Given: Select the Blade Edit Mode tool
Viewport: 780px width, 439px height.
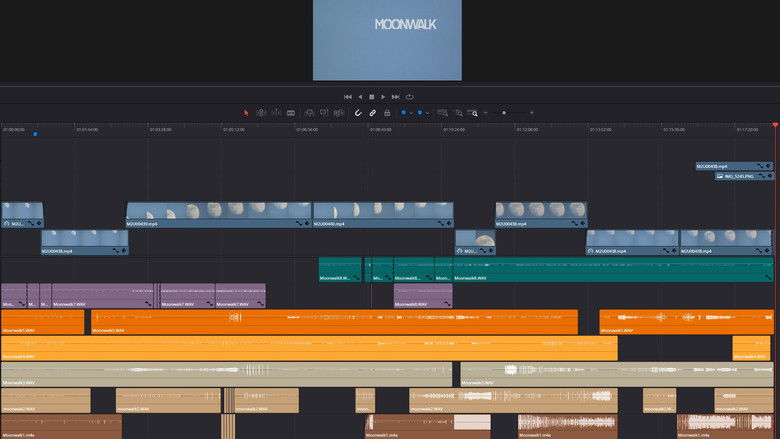Looking at the screenshot, I should pyautogui.click(x=291, y=113).
